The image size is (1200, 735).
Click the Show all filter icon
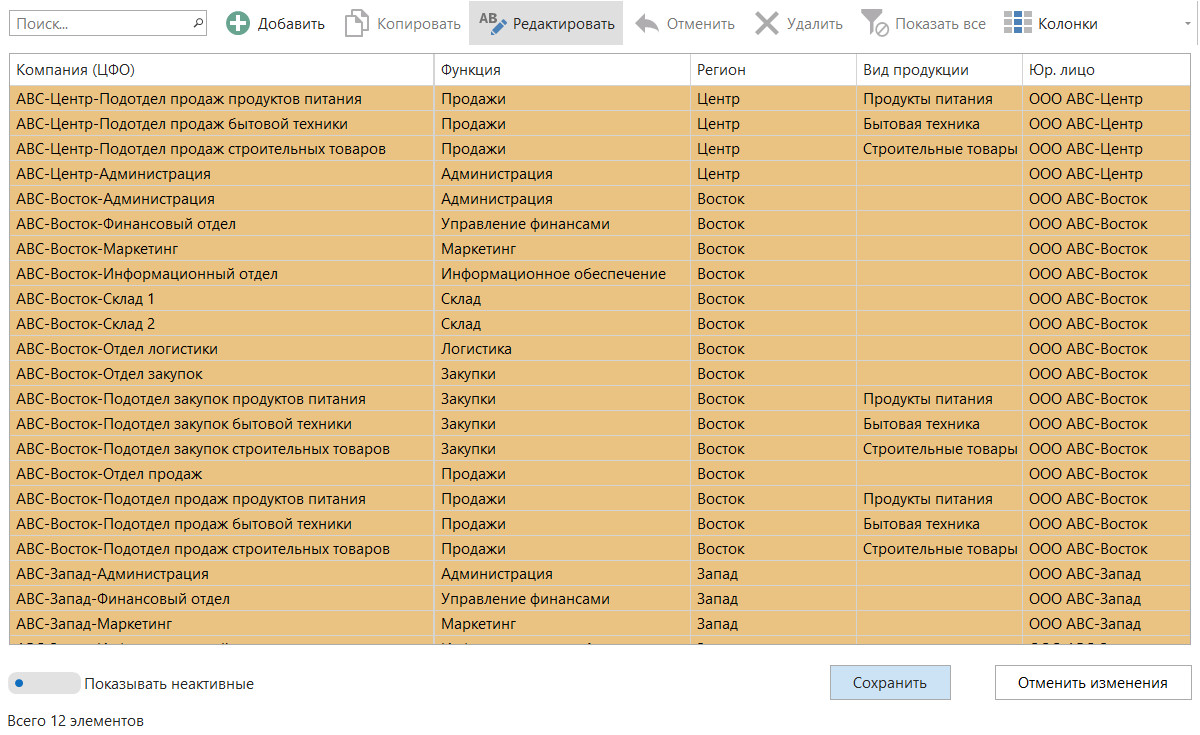click(x=875, y=24)
